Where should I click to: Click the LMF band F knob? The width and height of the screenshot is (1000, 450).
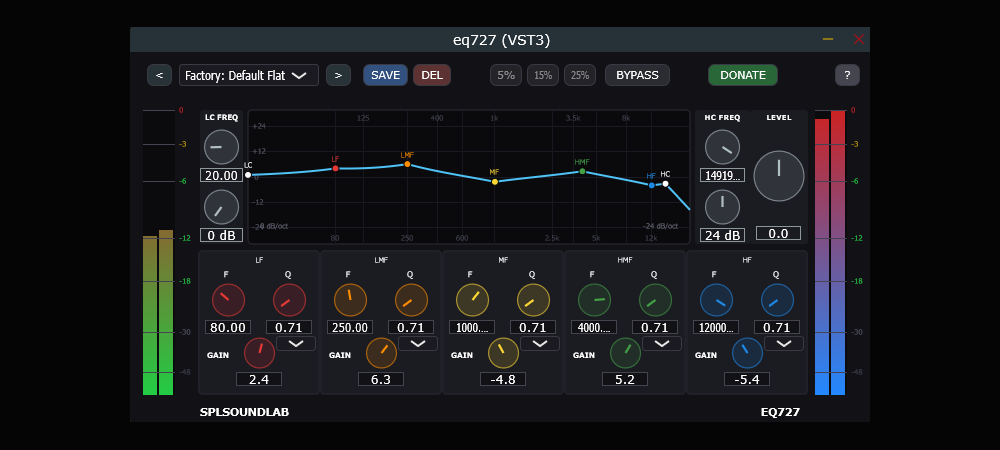(350, 300)
